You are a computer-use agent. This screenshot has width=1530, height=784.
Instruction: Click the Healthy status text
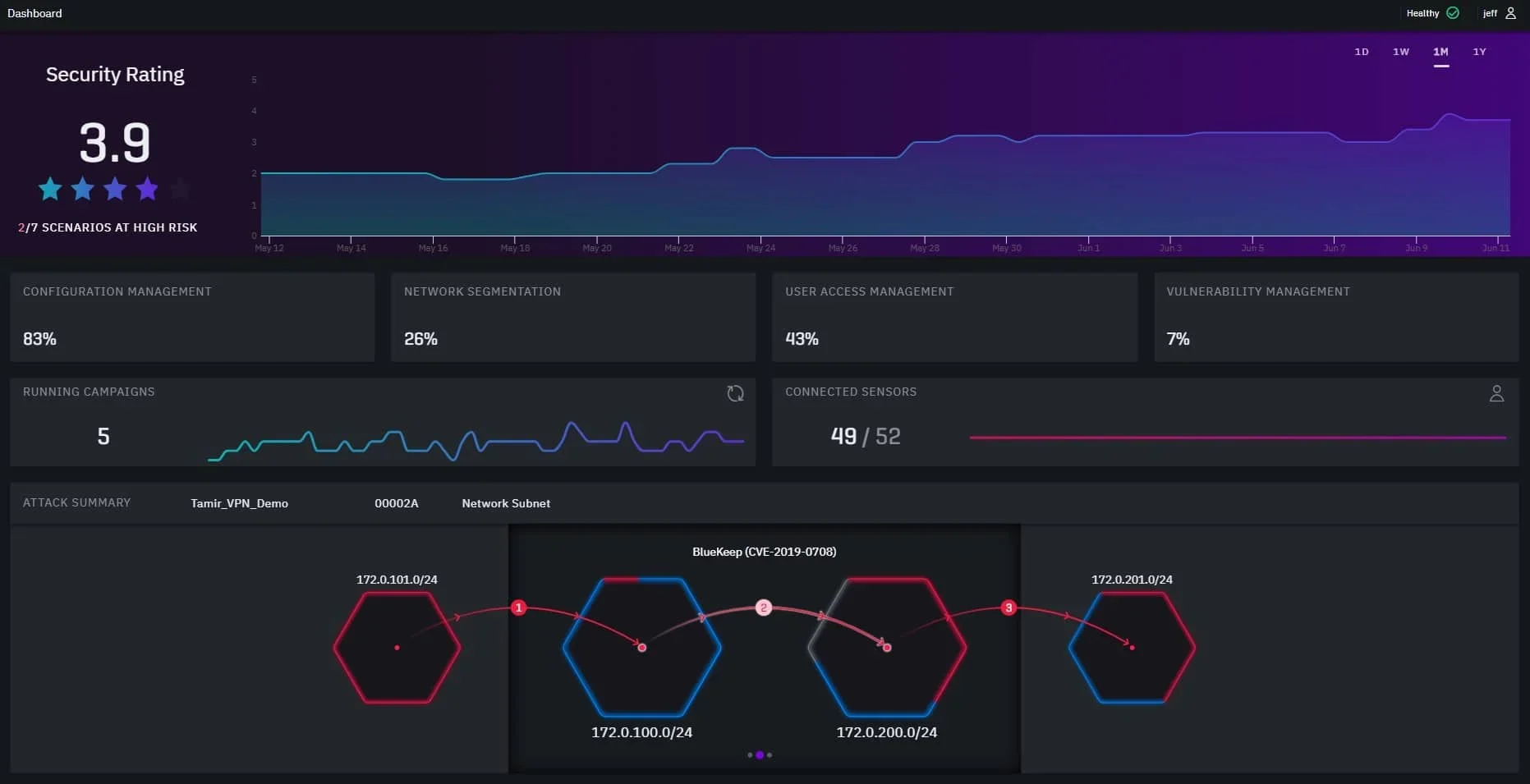1422,13
